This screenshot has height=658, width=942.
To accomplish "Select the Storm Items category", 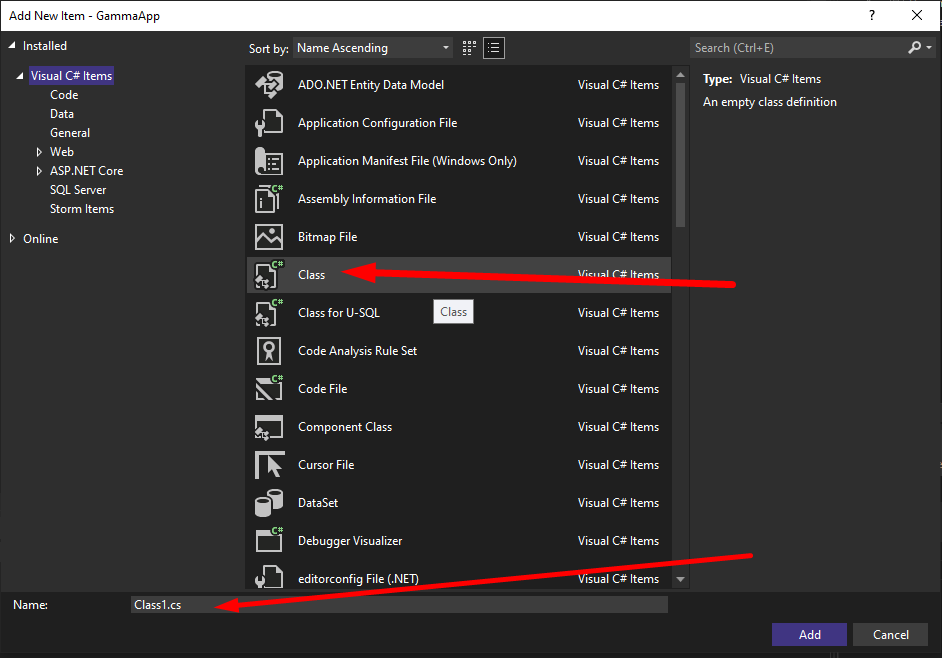I will pyautogui.click(x=82, y=209).
